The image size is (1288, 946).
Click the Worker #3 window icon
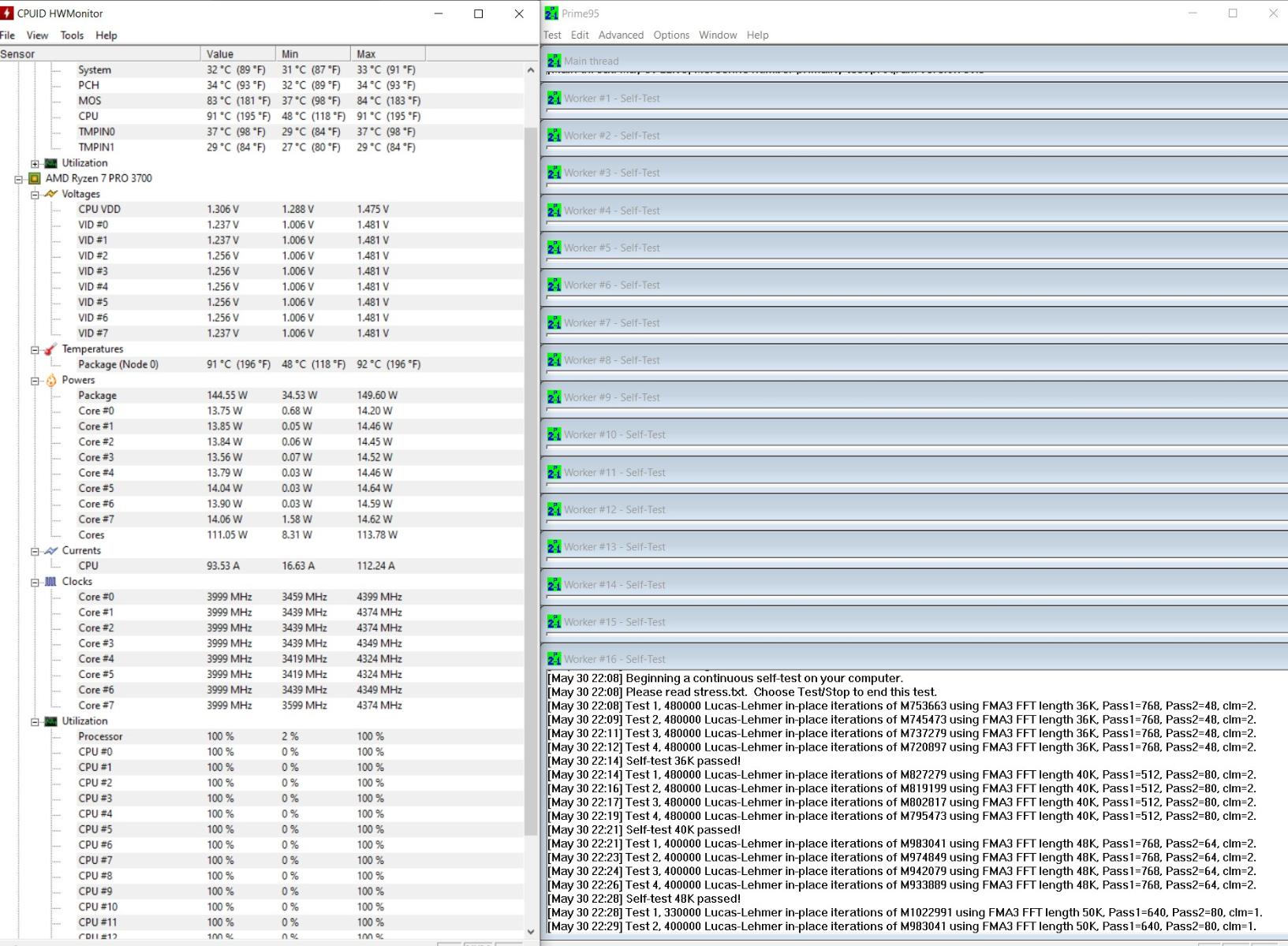coord(554,173)
